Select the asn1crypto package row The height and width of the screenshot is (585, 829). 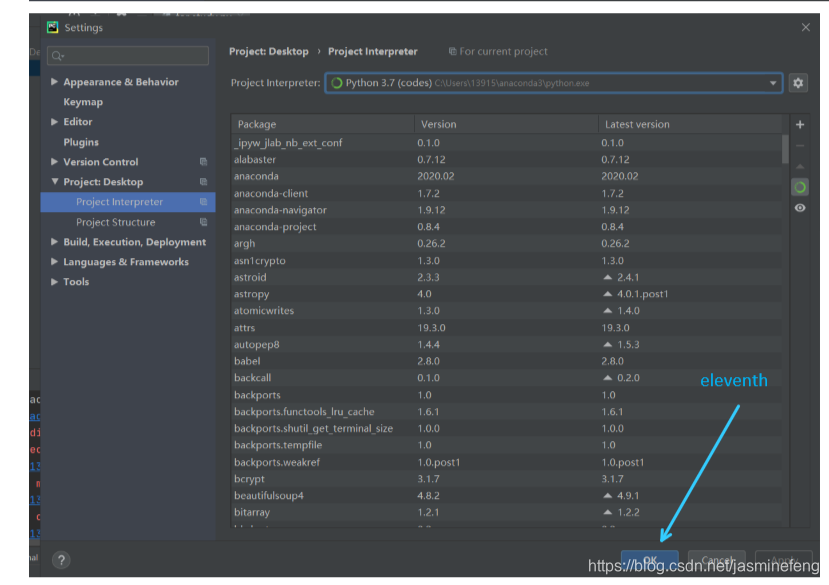coord(506,260)
